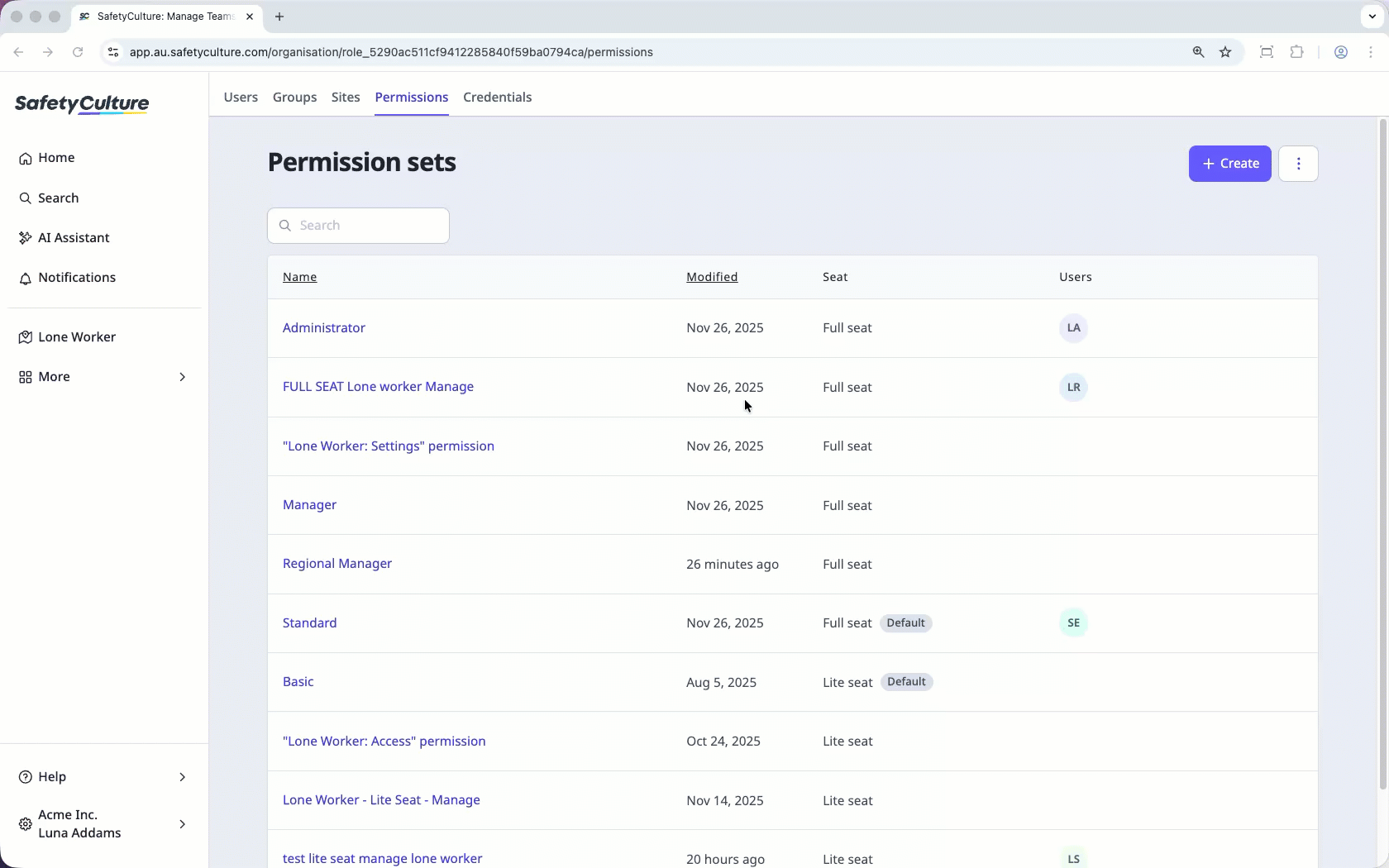The width and height of the screenshot is (1389, 868).
Task: Click the LA user avatar
Action: coord(1073,328)
